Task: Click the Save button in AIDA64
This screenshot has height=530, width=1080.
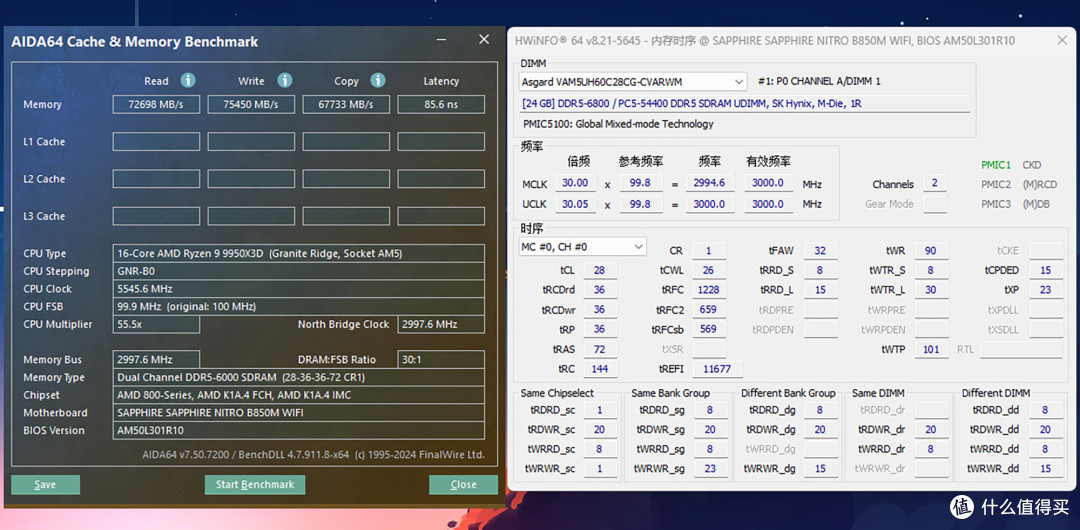Action: pyautogui.click(x=45, y=485)
